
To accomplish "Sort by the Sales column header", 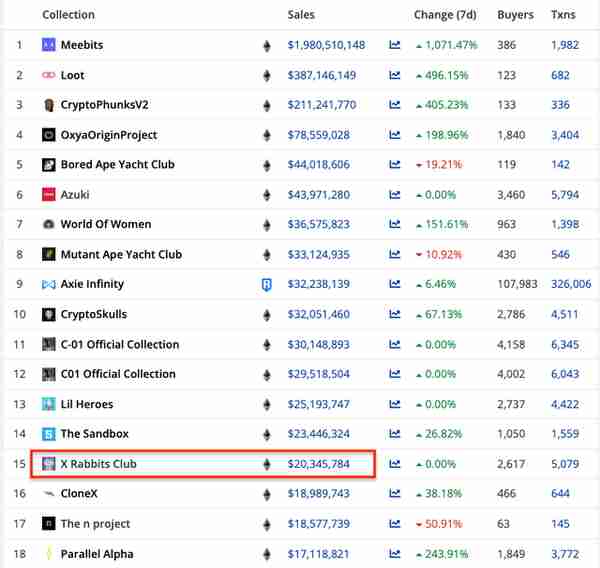I will coord(301,15).
